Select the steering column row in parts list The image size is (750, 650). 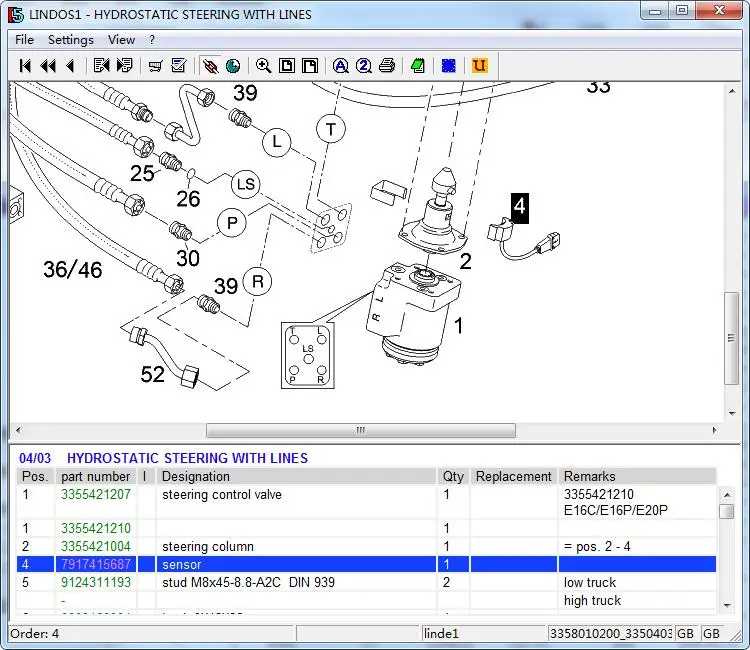[x=207, y=547]
